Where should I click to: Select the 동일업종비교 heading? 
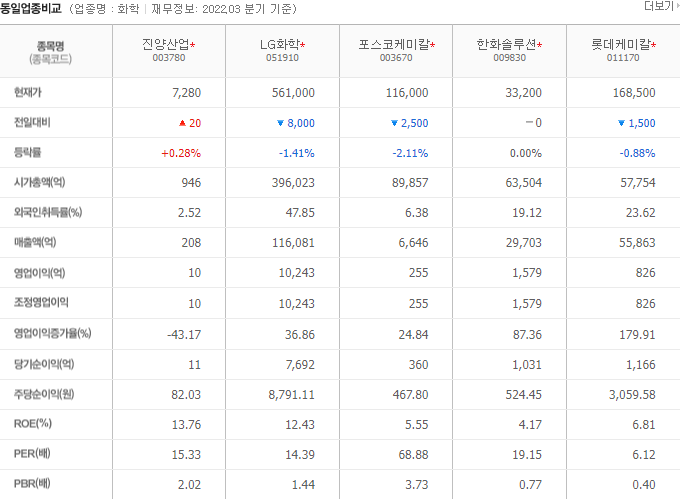(x=31, y=9)
